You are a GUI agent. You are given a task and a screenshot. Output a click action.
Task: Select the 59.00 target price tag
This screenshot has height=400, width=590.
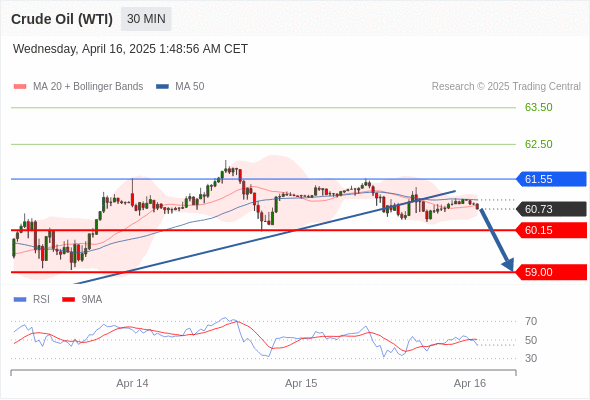551,272
